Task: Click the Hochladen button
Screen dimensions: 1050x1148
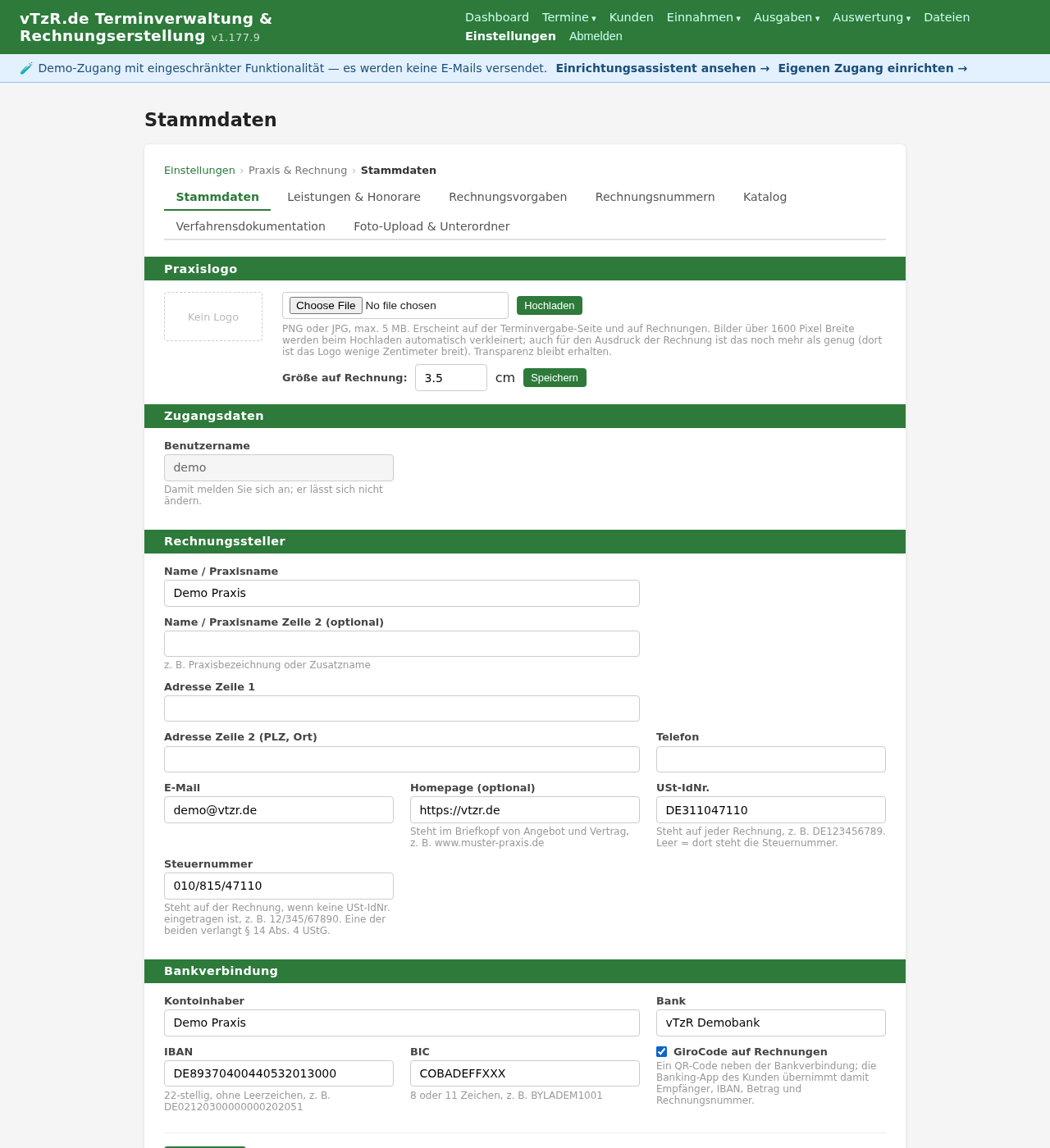Action: pos(550,306)
